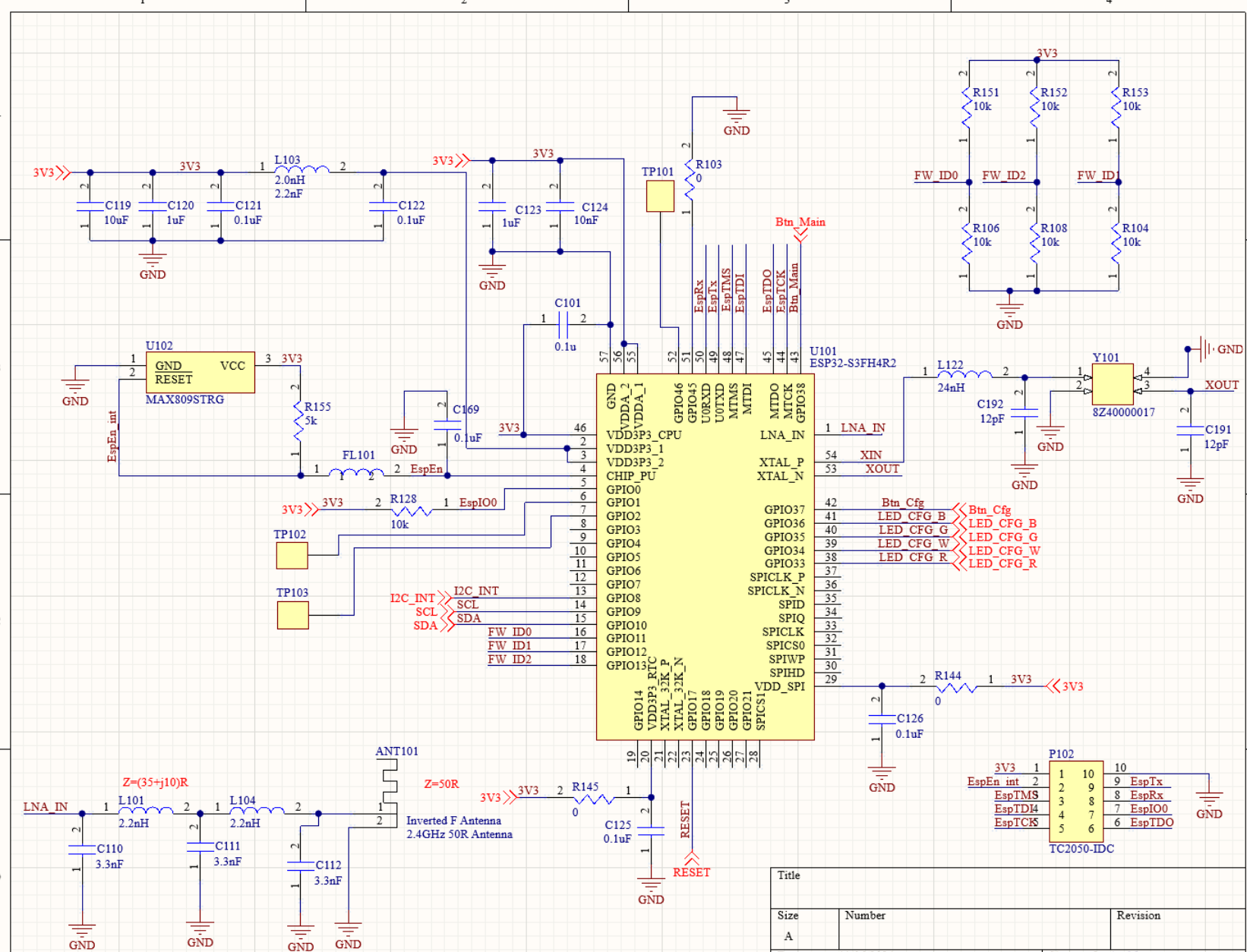This screenshot has width=1247, height=952.
Task: Click the red I2C_INT port
Action: 421,598
